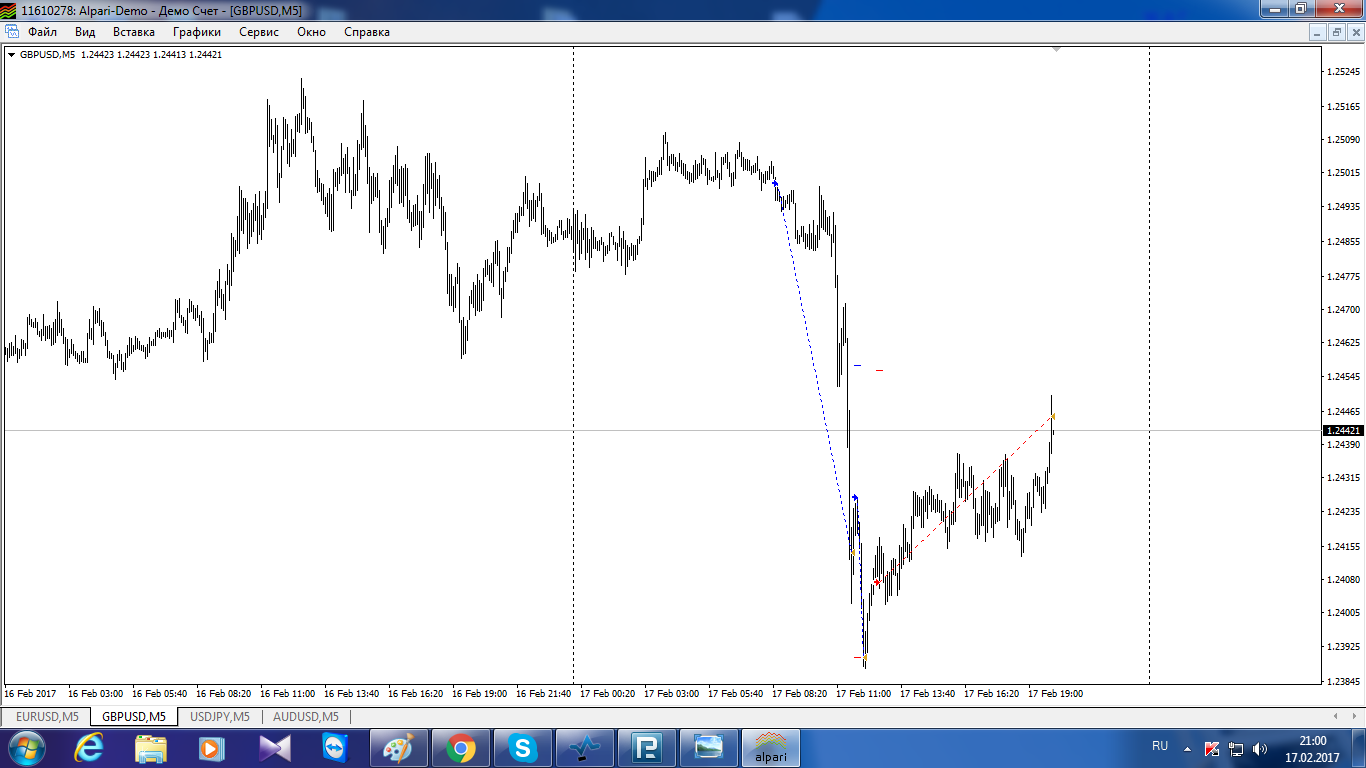The width and height of the screenshot is (1366, 768).
Task: Open Visual Studio from taskbar
Action: pyautogui.click(x=275, y=748)
